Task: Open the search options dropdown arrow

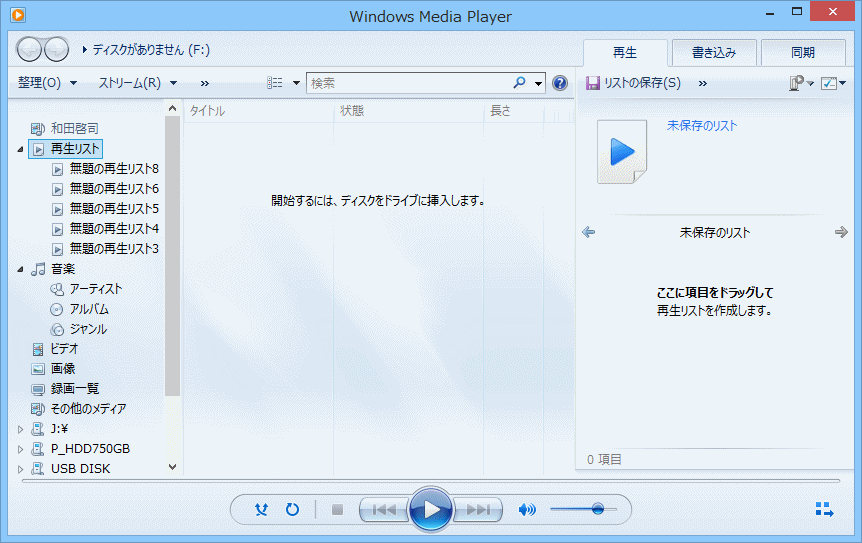Action: (538, 84)
